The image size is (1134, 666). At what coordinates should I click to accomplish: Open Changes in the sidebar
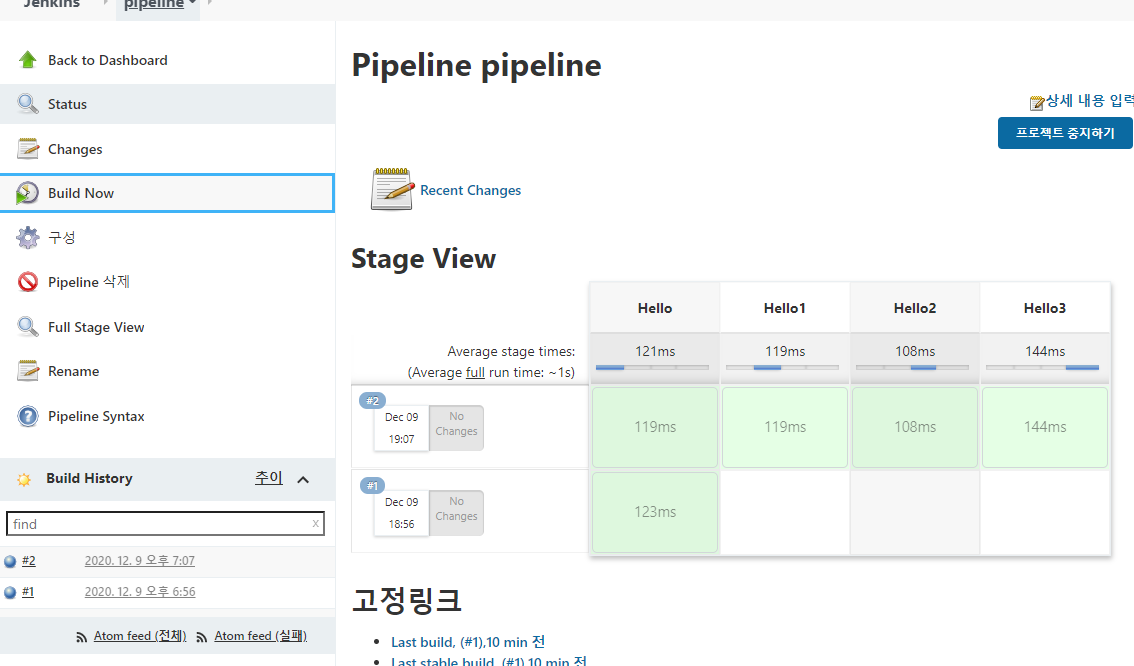pyautogui.click(x=75, y=149)
